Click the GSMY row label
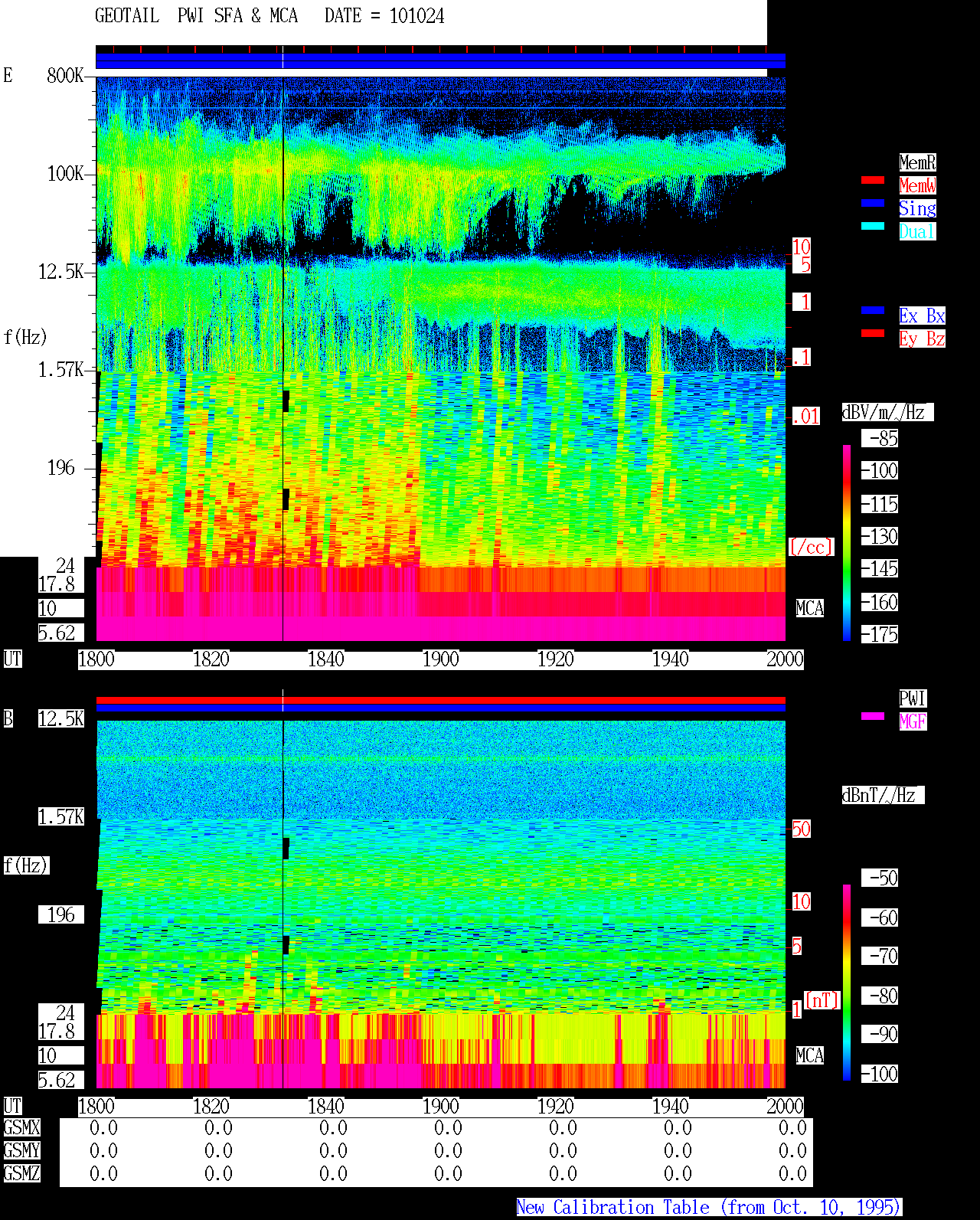Screen dimensions: 980x1220 click(x=21, y=1150)
